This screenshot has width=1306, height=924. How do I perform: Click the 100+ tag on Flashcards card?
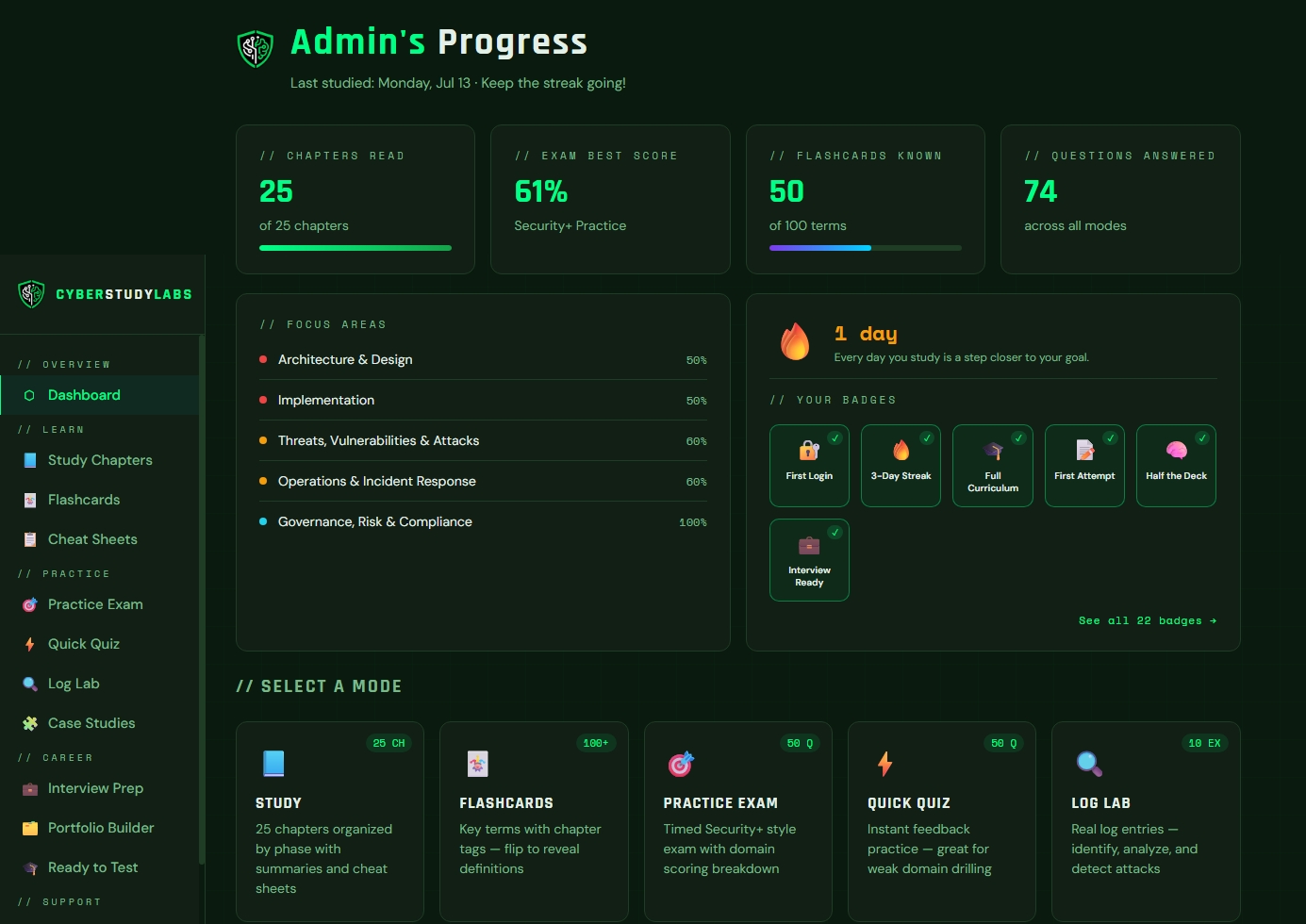pyautogui.click(x=596, y=743)
